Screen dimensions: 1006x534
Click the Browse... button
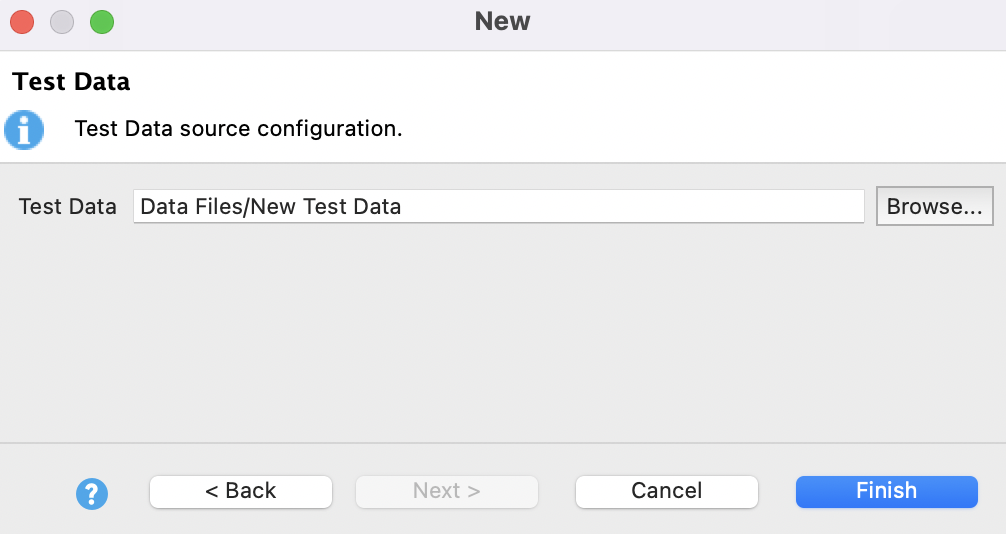(934, 206)
